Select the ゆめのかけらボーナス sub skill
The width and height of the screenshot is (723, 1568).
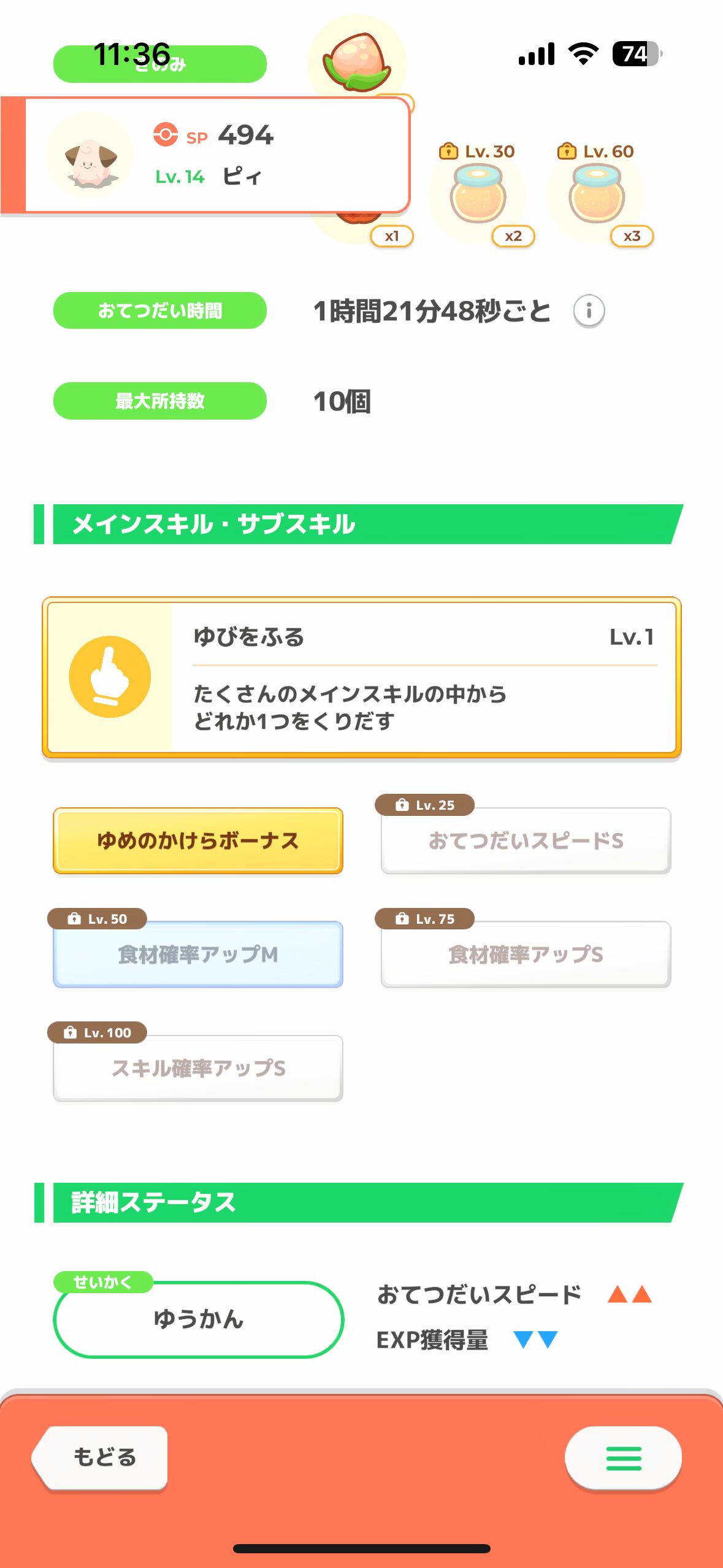198,840
